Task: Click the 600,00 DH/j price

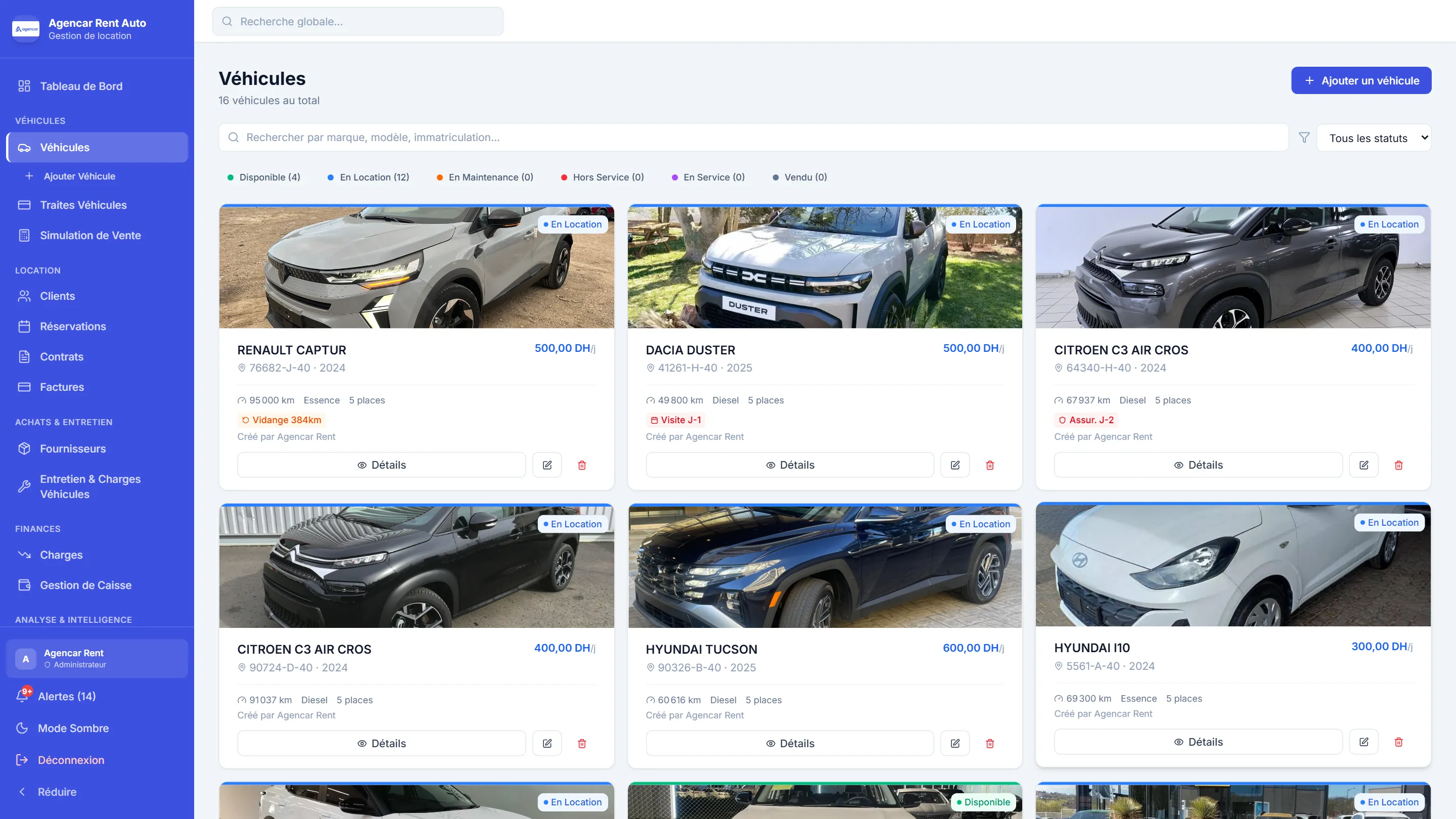Action: coord(973,648)
